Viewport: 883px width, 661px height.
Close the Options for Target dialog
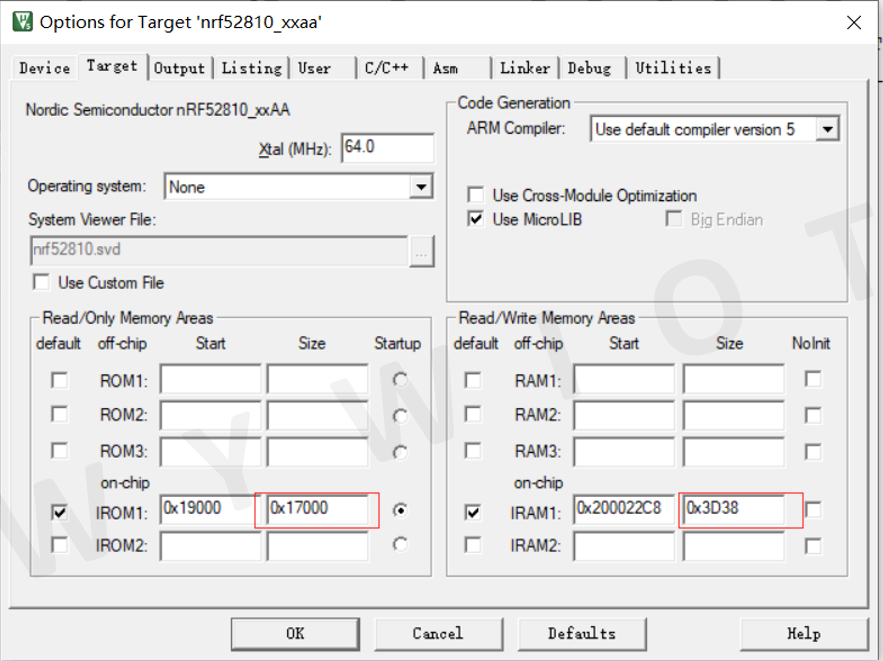[854, 23]
